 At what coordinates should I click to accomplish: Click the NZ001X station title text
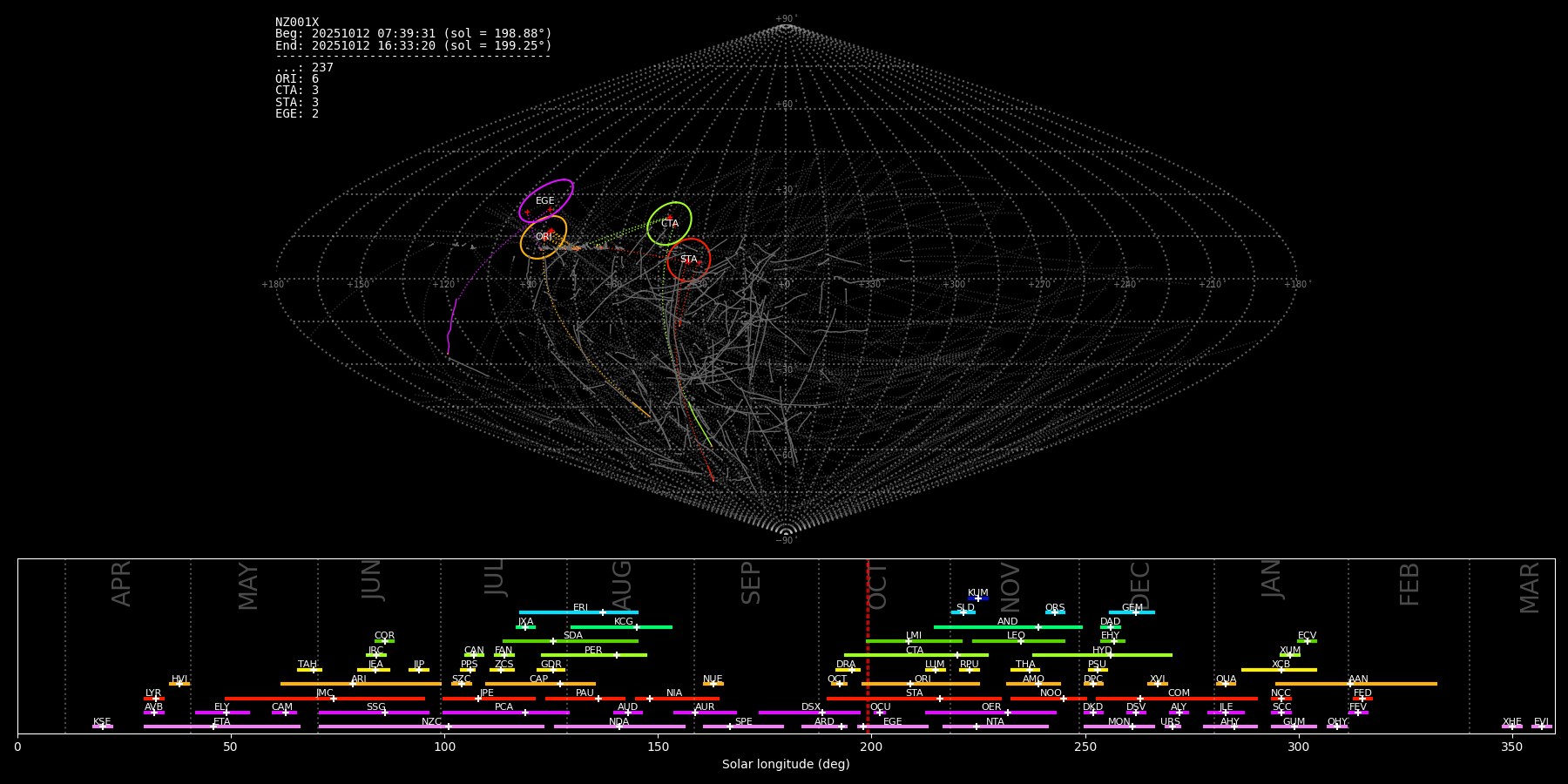(x=297, y=23)
